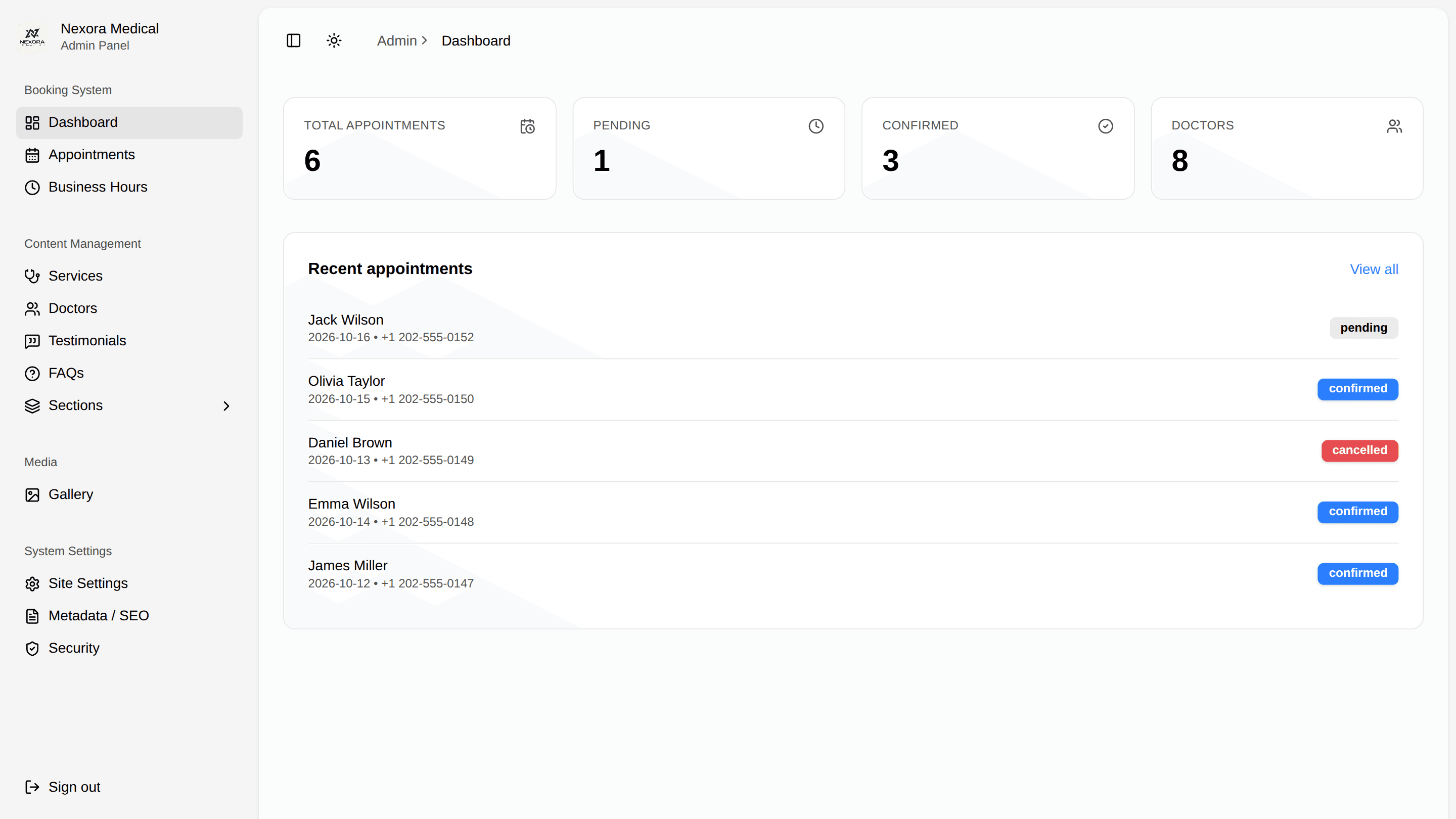Click the Total Appointments value 6
1456x819 pixels.
pos(312,161)
